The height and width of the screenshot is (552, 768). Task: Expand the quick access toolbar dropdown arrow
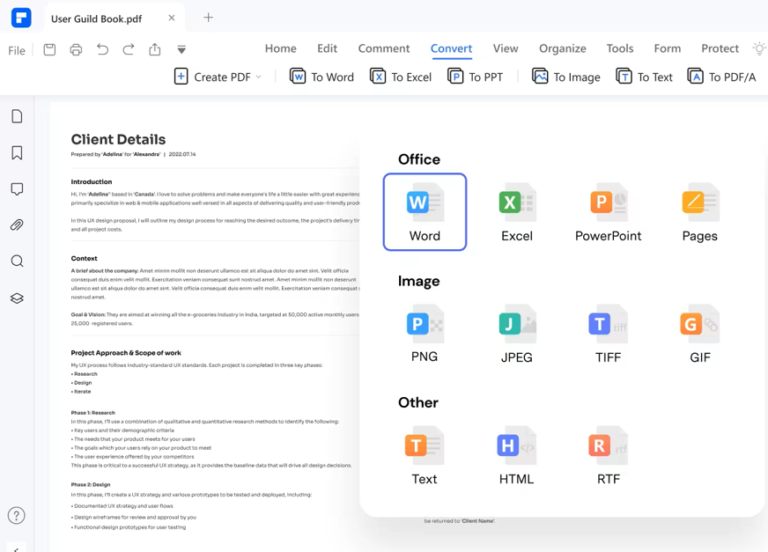pyautogui.click(x=181, y=49)
